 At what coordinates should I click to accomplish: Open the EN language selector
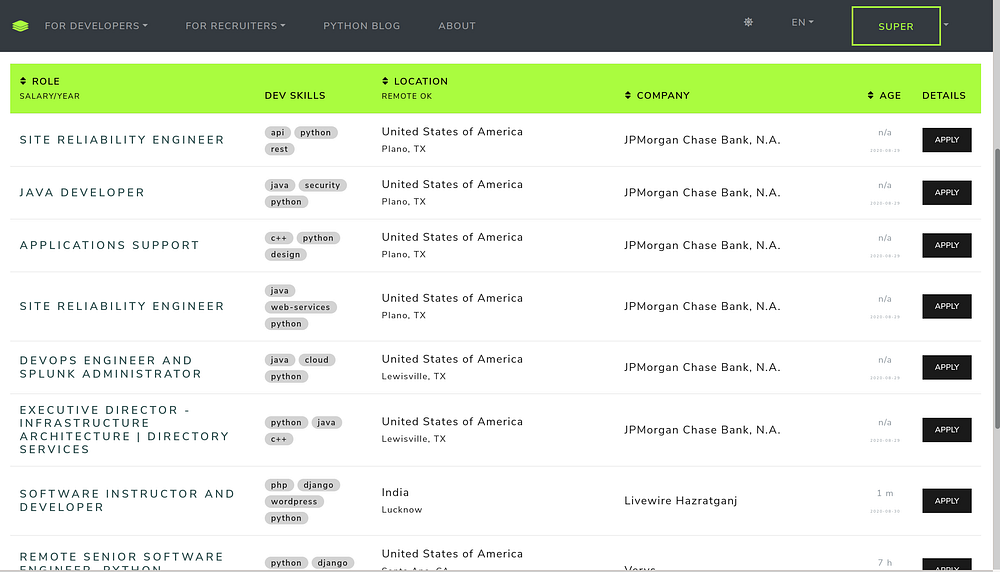click(x=802, y=22)
